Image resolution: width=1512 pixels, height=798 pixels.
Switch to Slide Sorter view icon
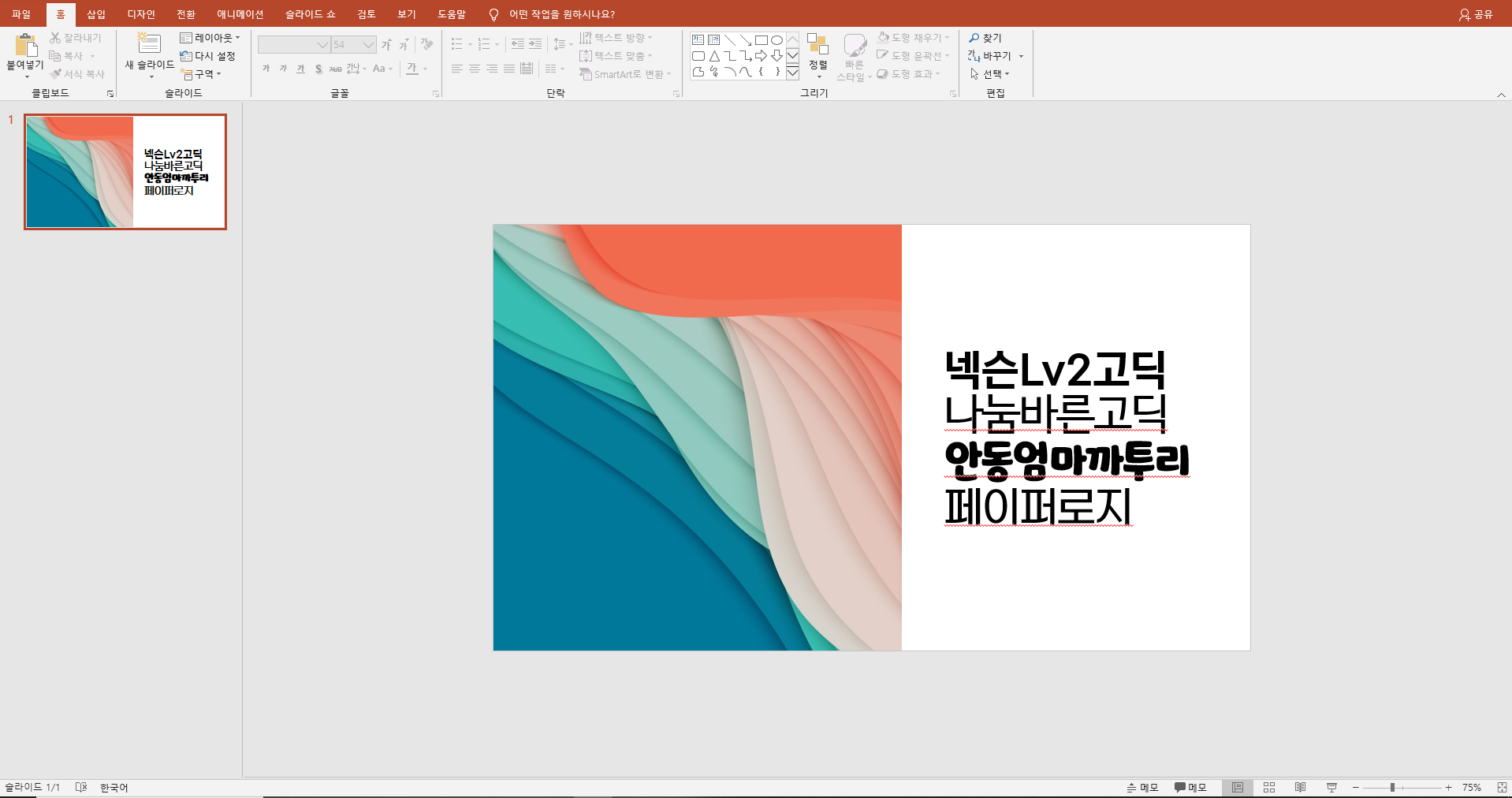[1269, 788]
